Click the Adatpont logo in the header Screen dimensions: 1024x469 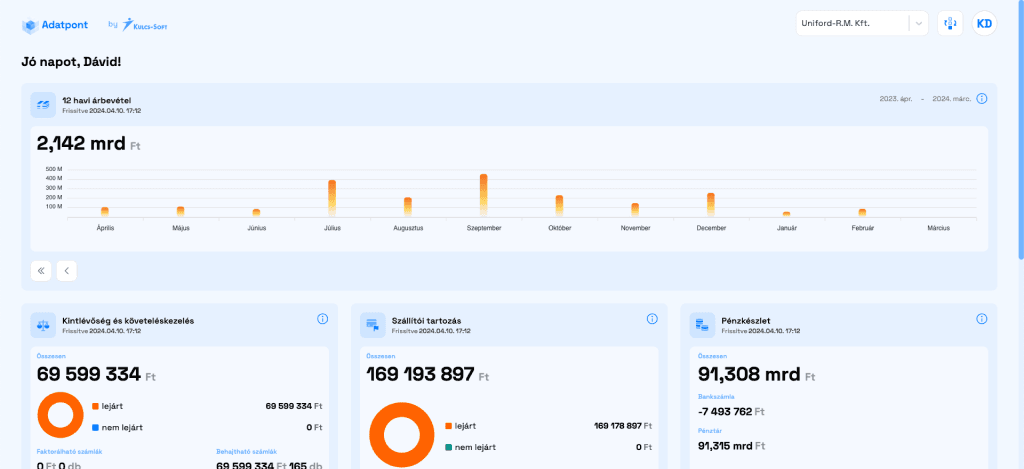(58, 24)
